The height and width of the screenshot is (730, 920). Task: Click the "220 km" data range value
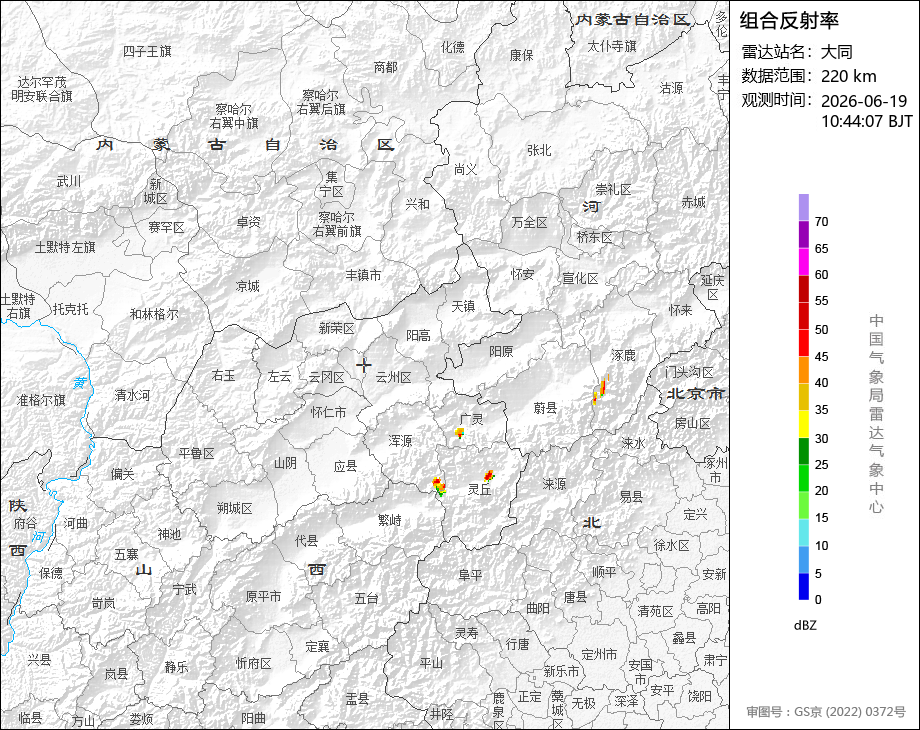(x=848, y=76)
